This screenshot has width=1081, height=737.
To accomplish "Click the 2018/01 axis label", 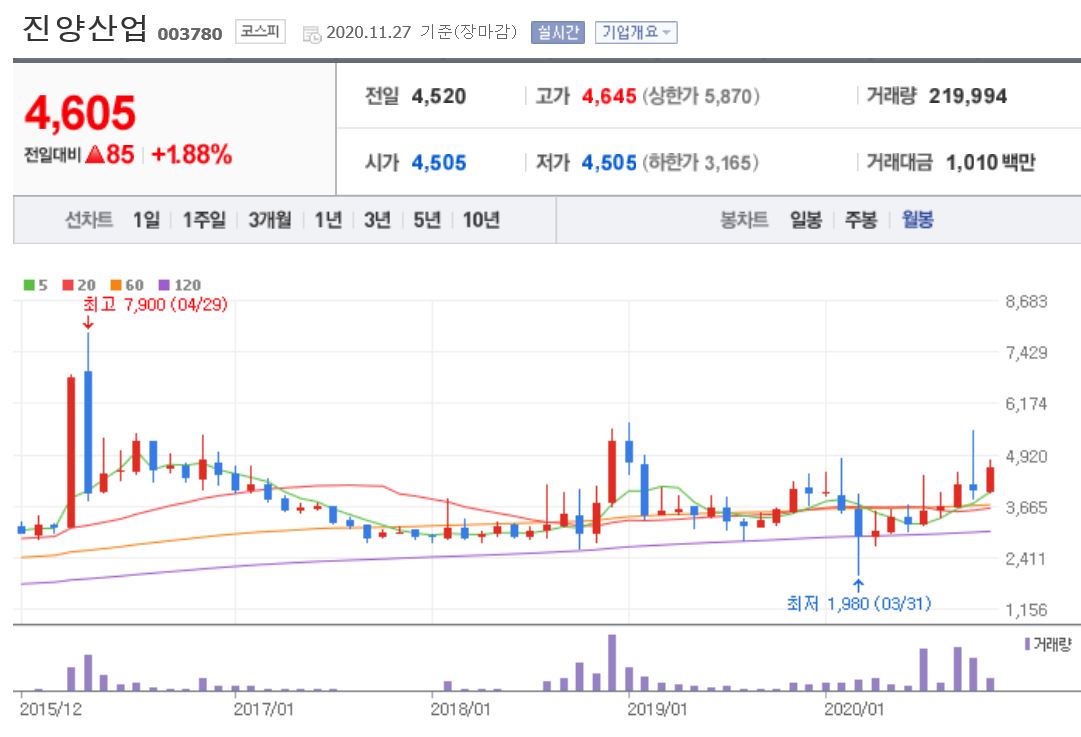I will click(x=460, y=709).
